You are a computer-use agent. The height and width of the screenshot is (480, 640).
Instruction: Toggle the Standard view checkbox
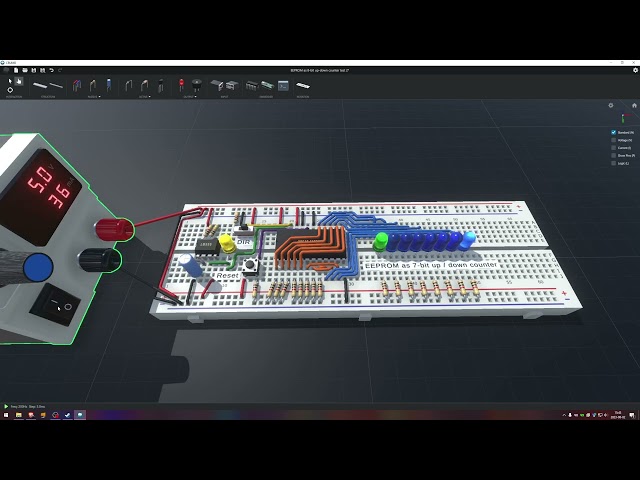click(x=613, y=132)
